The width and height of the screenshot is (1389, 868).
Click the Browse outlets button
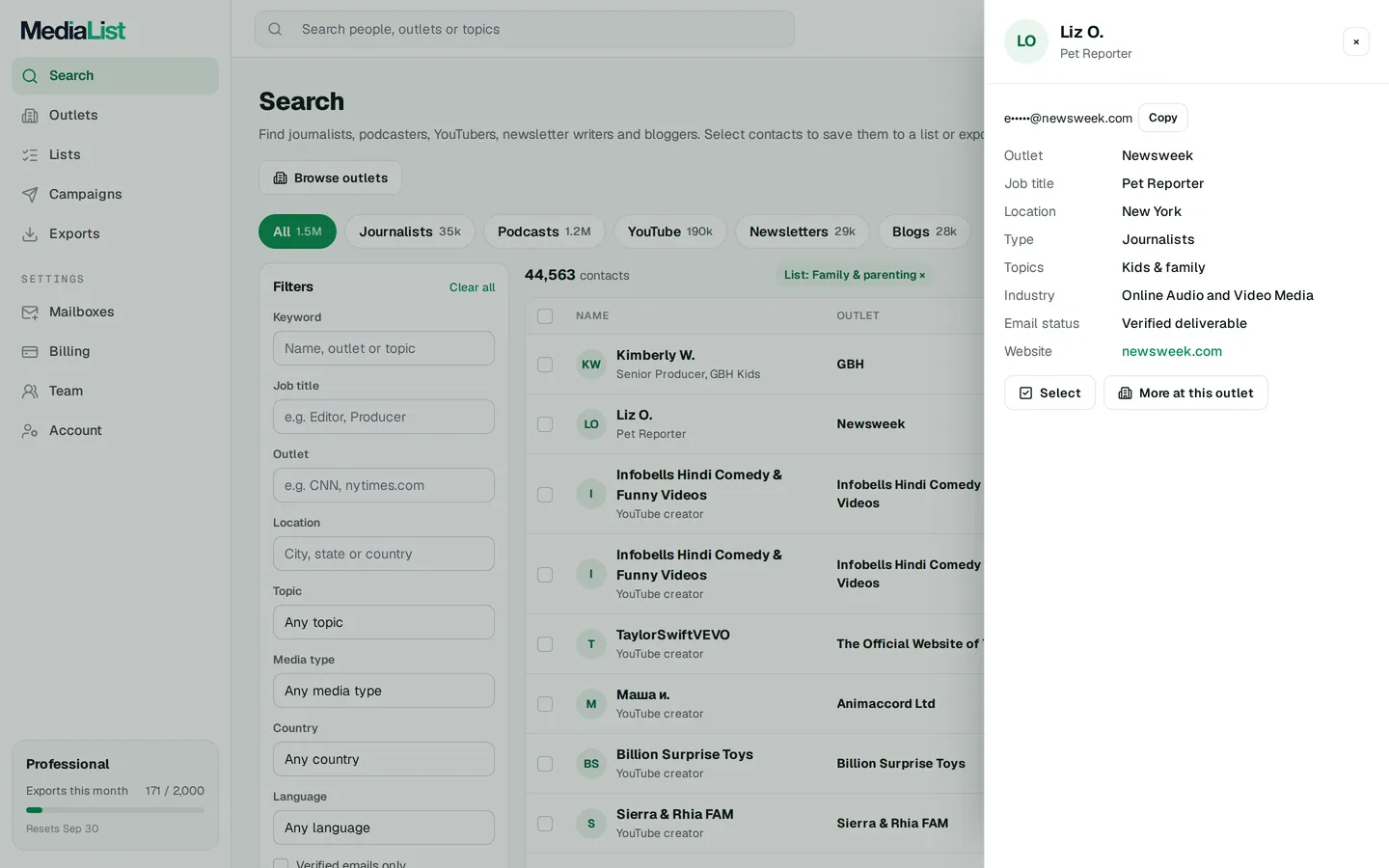(330, 177)
